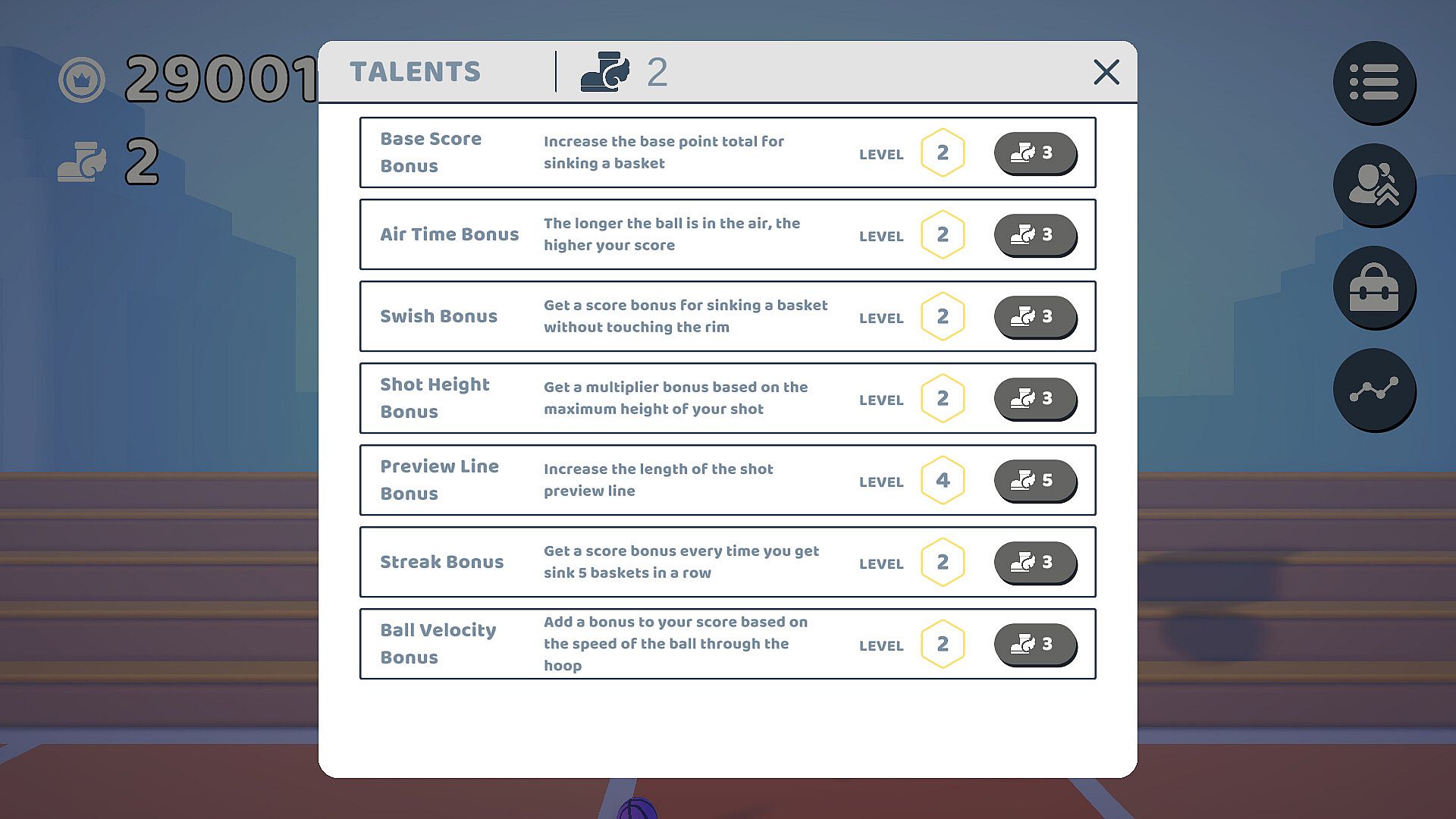This screenshot has width=1456, height=819.
Task: Click the winged shoe icon in Talents header
Action: pyautogui.click(x=604, y=72)
